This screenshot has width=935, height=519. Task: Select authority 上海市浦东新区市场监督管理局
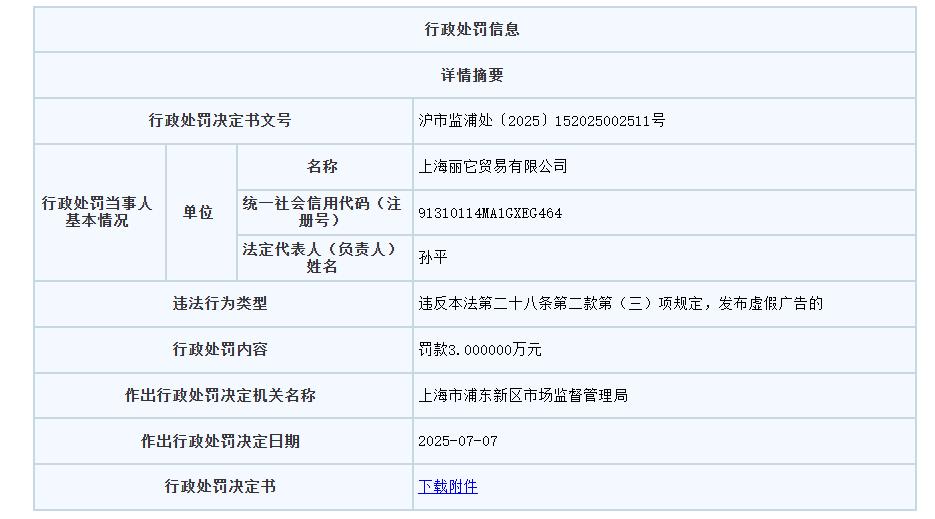(x=523, y=396)
